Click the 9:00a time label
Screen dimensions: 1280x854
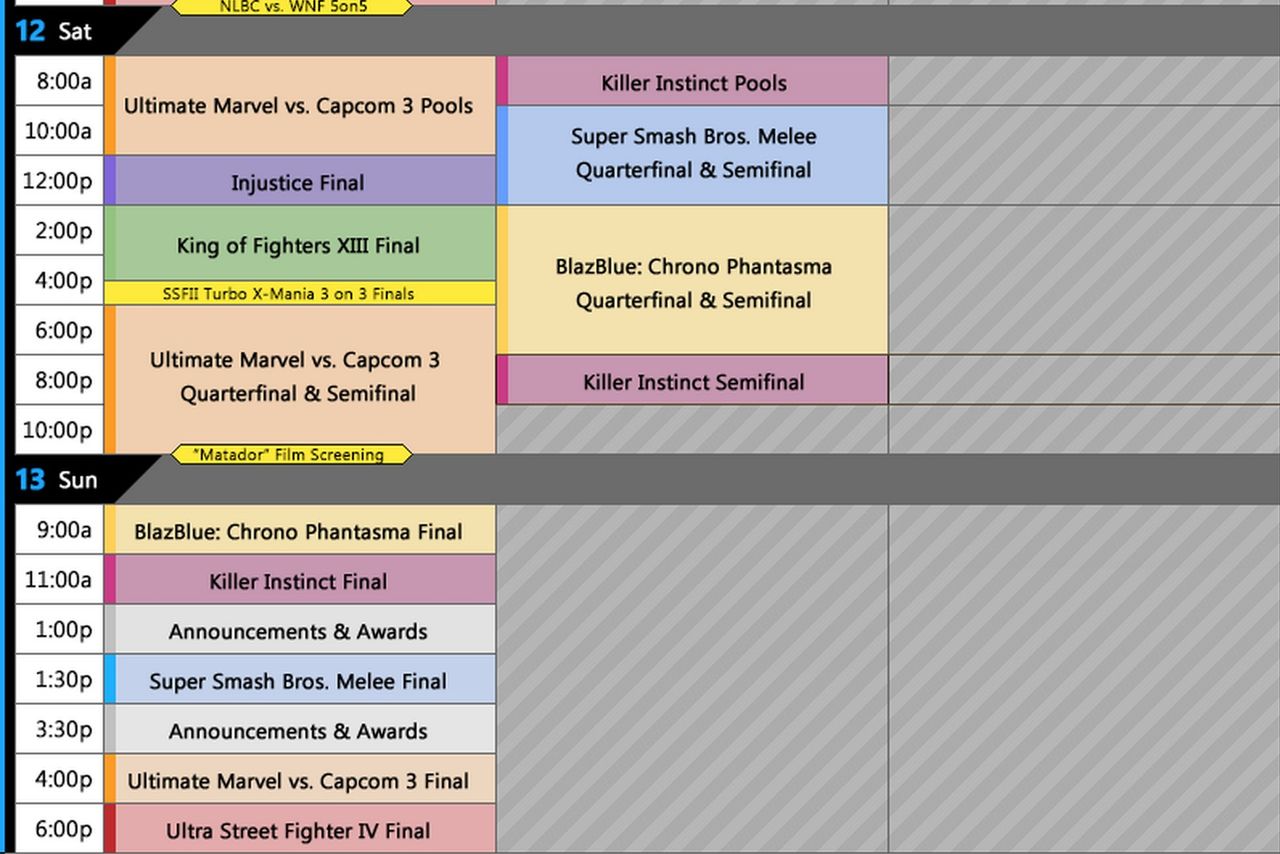coord(64,530)
